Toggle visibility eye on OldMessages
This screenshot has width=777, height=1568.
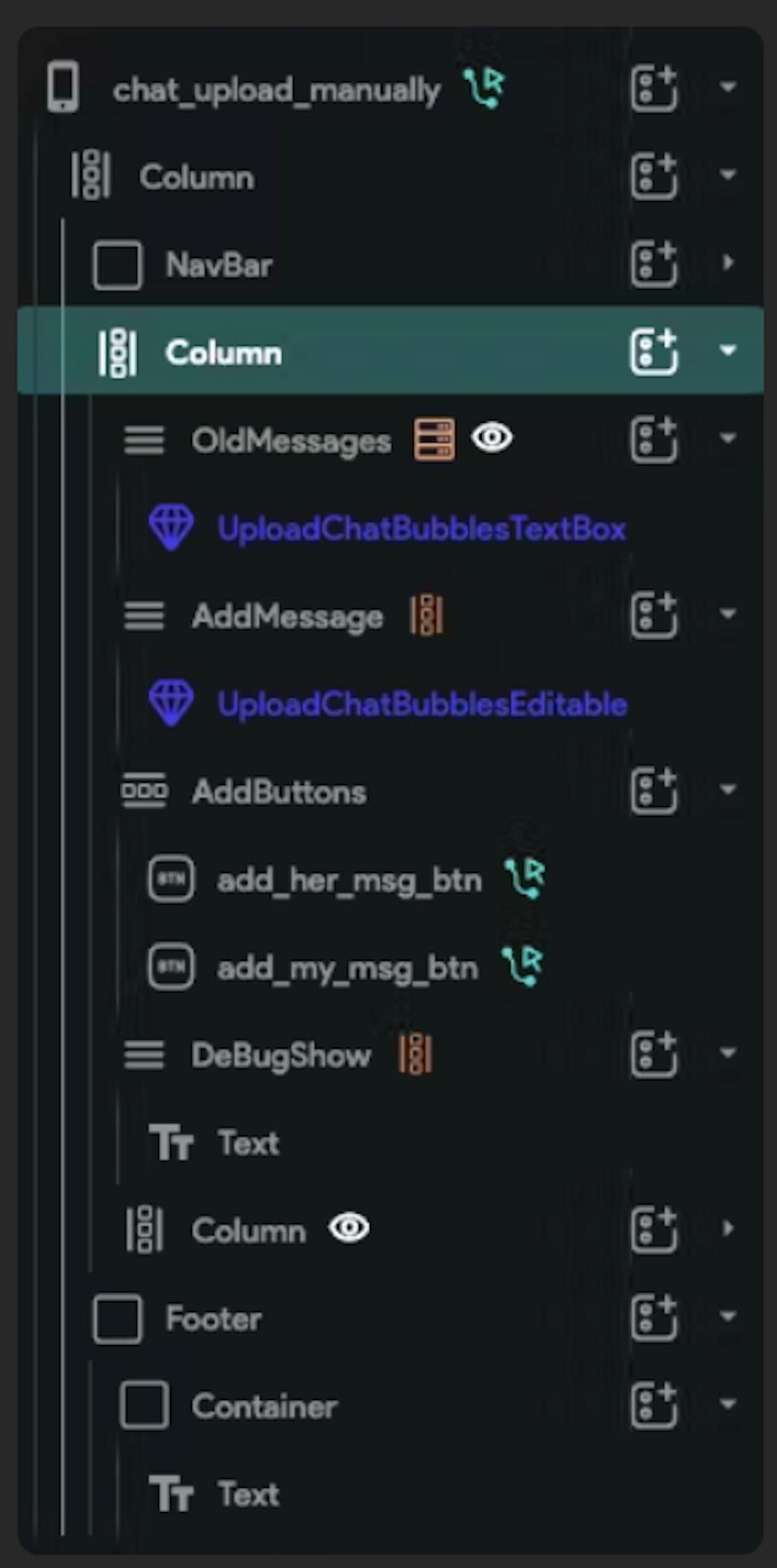click(492, 438)
